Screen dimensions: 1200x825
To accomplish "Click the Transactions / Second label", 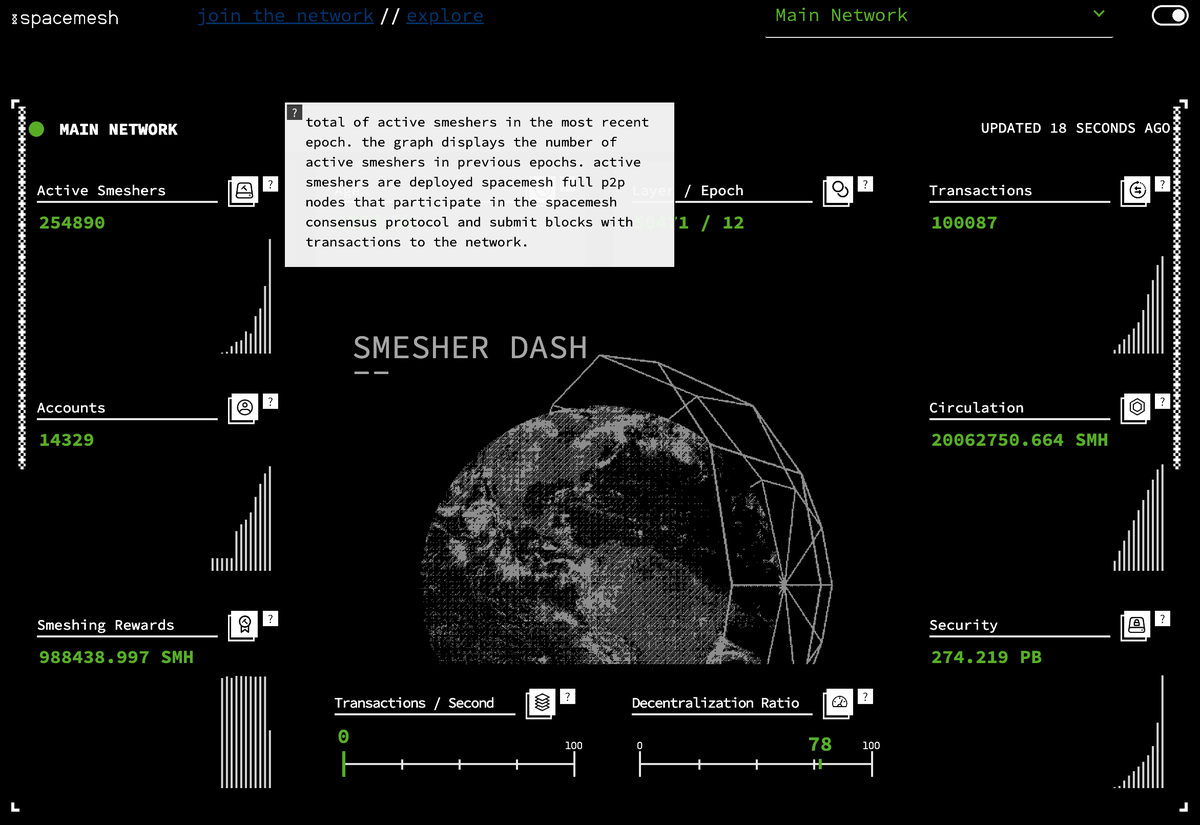I will (x=414, y=703).
